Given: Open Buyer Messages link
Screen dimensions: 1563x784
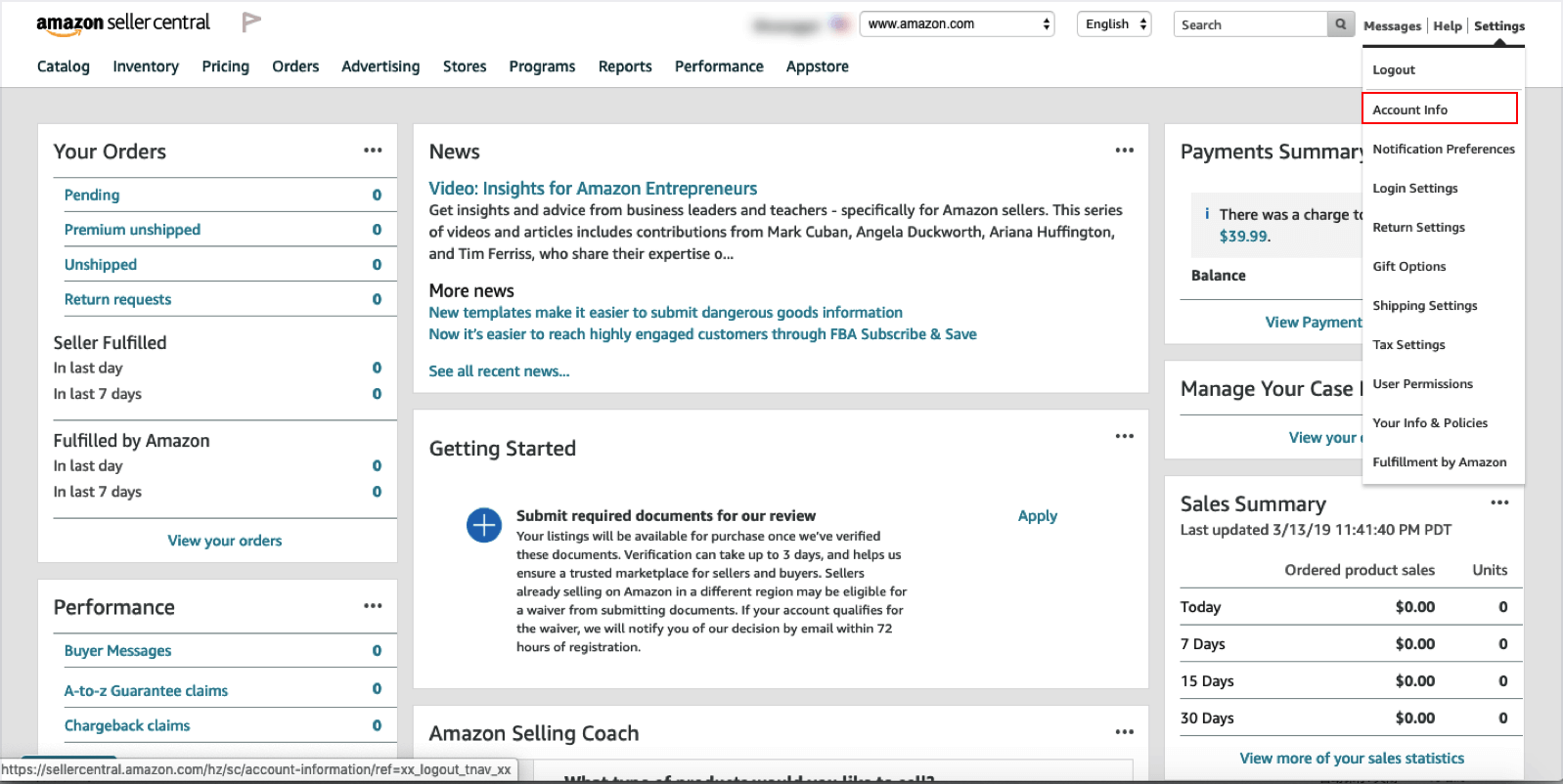Looking at the screenshot, I should click(117, 650).
